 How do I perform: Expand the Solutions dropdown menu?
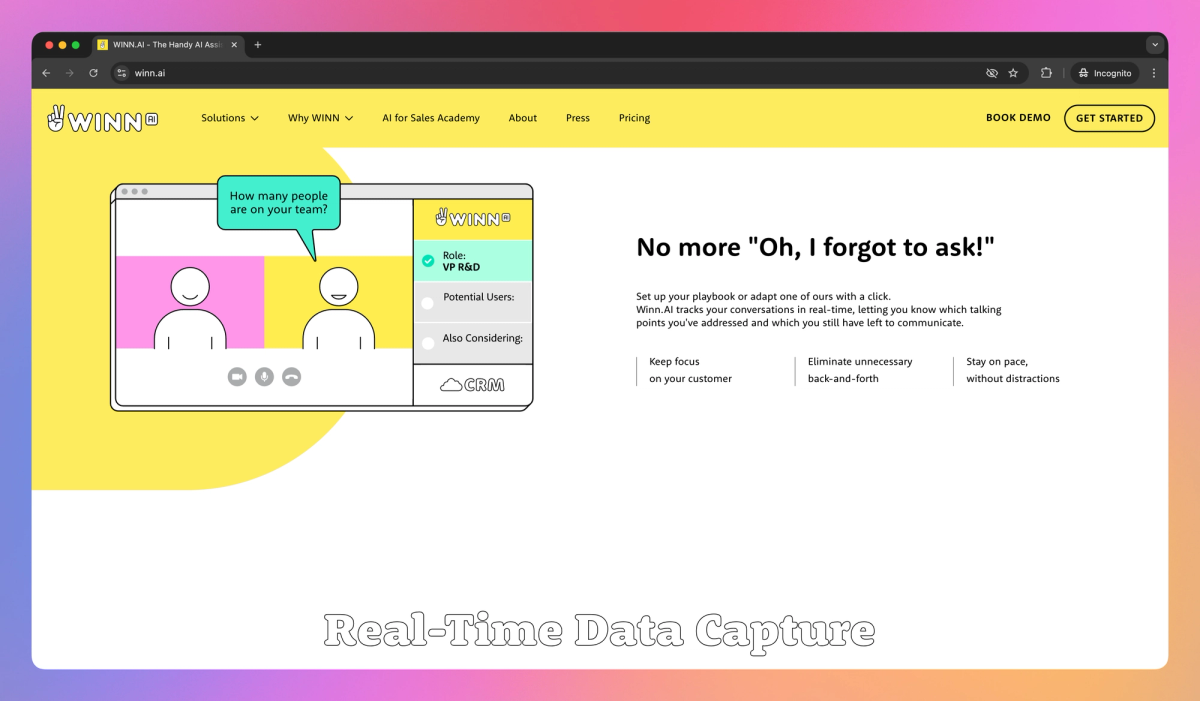(230, 118)
